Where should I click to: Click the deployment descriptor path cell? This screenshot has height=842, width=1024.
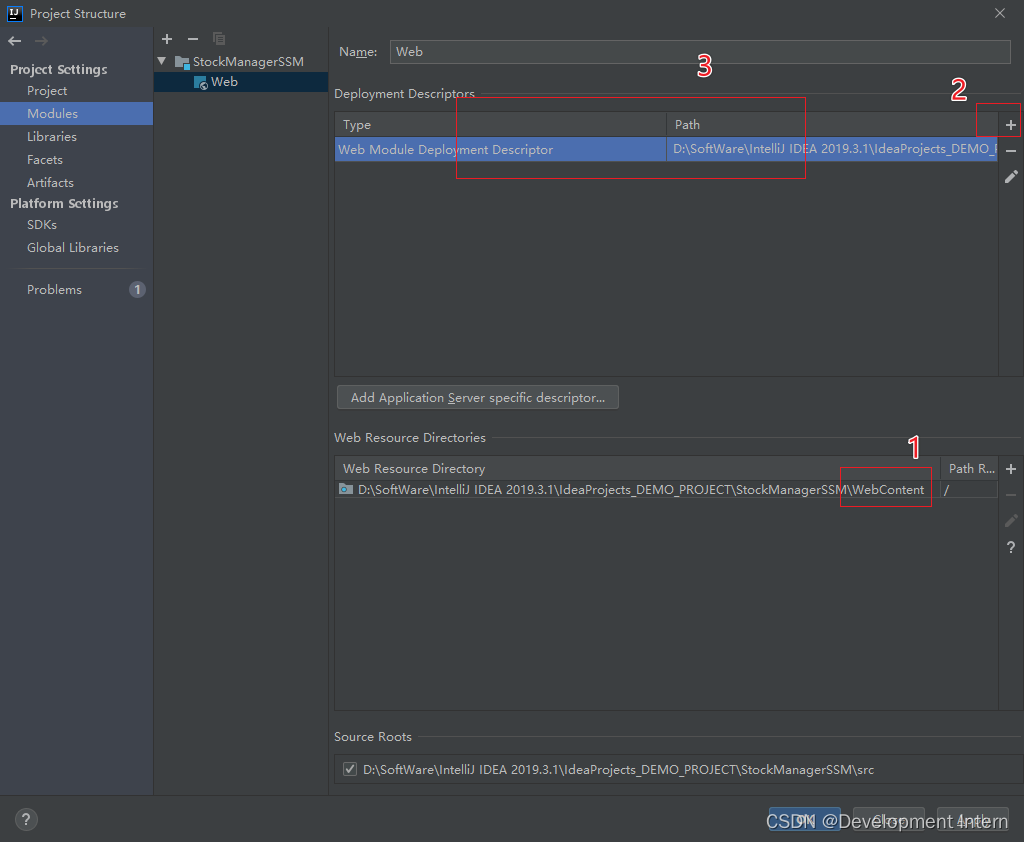pyautogui.click(x=832, y=150)
